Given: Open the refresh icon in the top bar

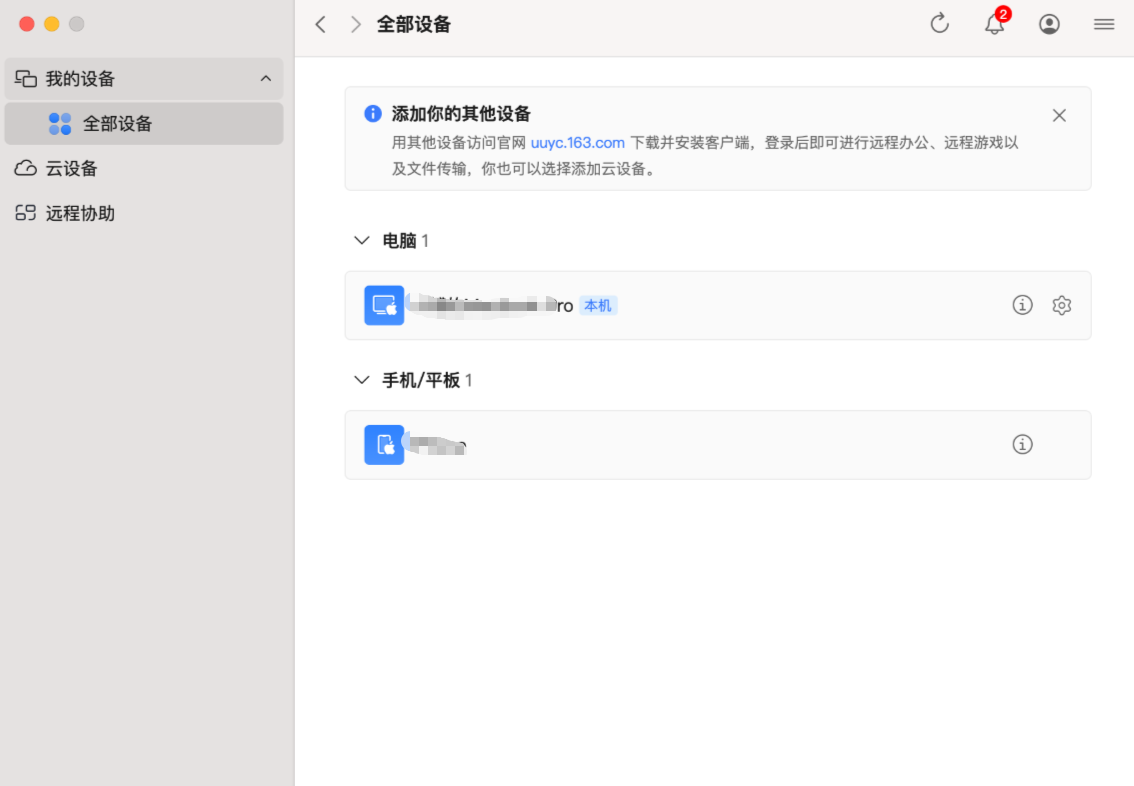Looking at the screenshot, I should click(x=939, y=23).
